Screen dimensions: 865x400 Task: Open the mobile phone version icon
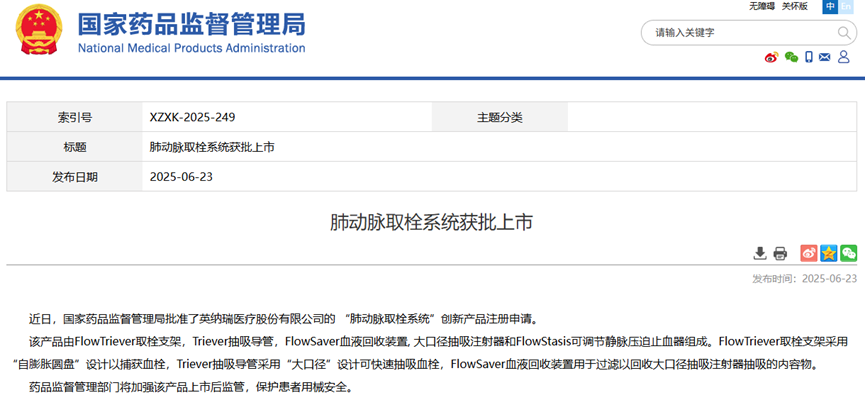pos(809,57)
